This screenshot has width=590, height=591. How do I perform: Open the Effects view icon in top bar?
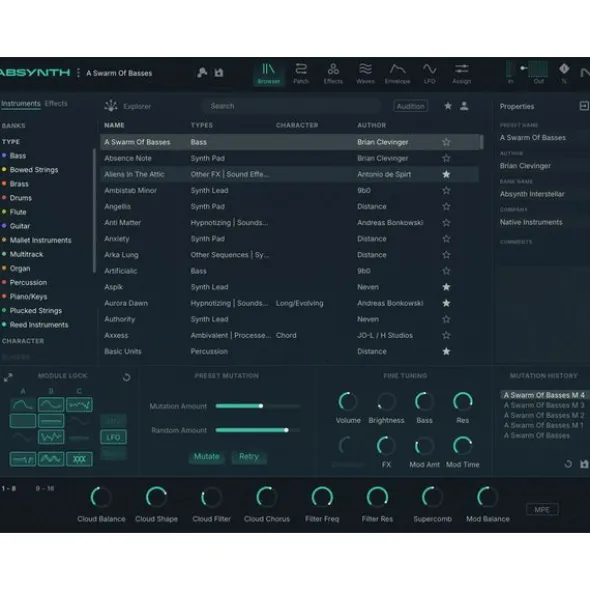tap(333, 73)
